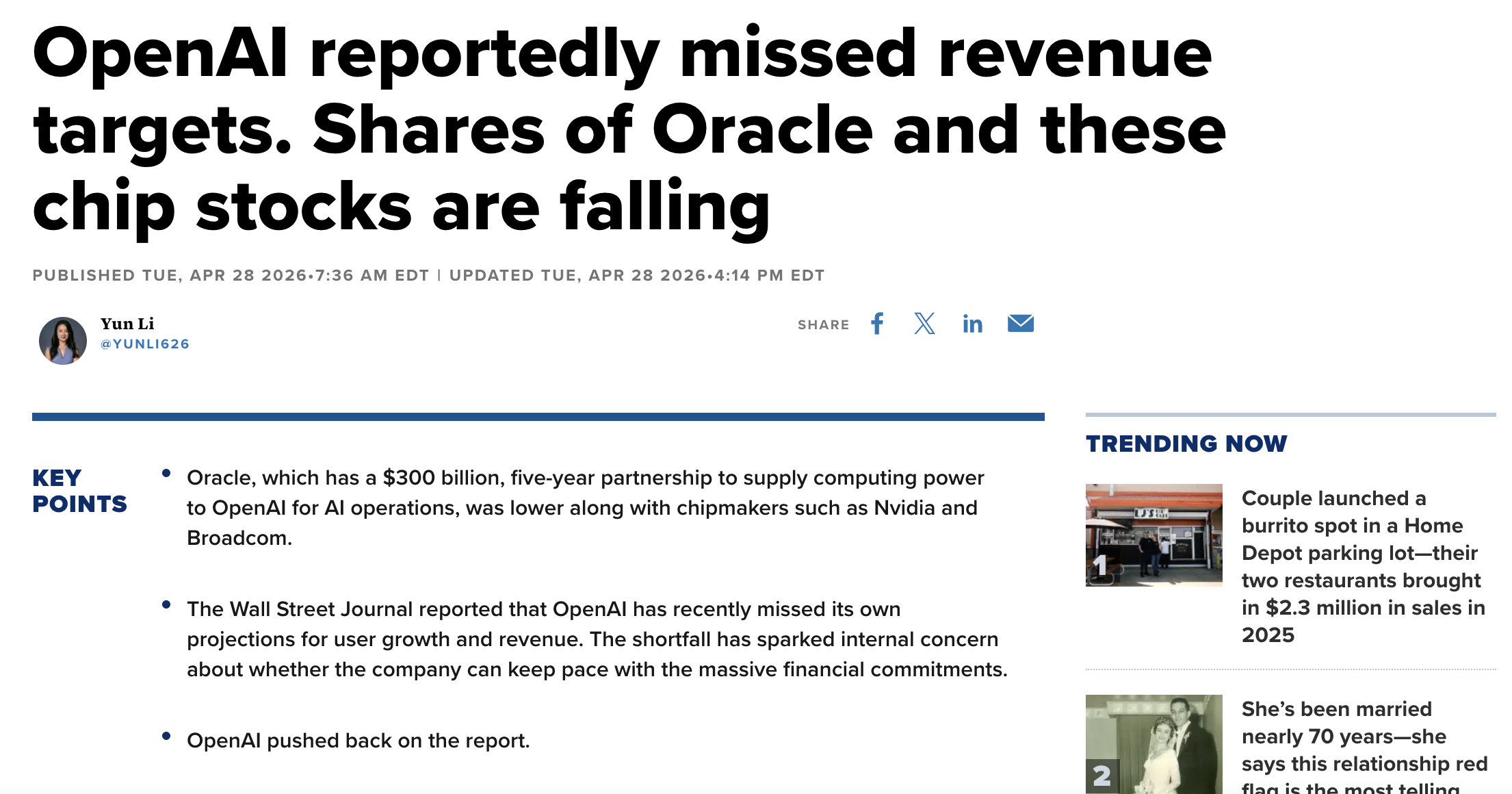This screenshot has width=1512, height=794.
Task: Click the OpenAI pushed back key point
Action: point(359,741)
